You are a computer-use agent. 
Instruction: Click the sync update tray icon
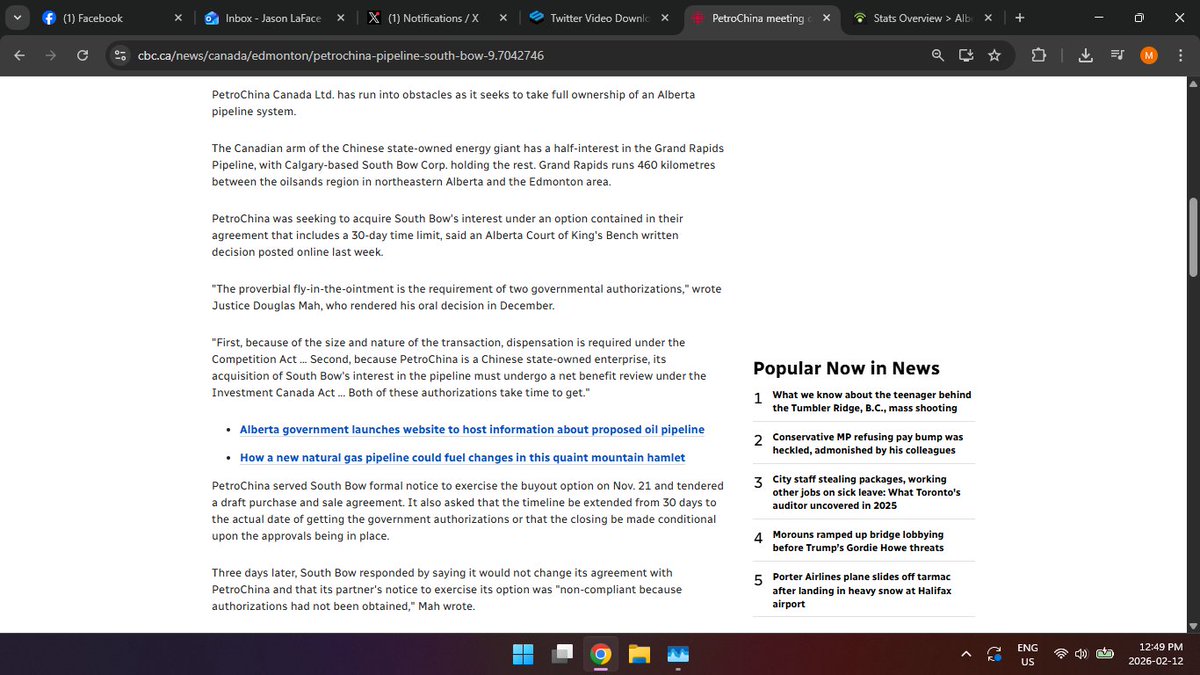coord(994,654)
